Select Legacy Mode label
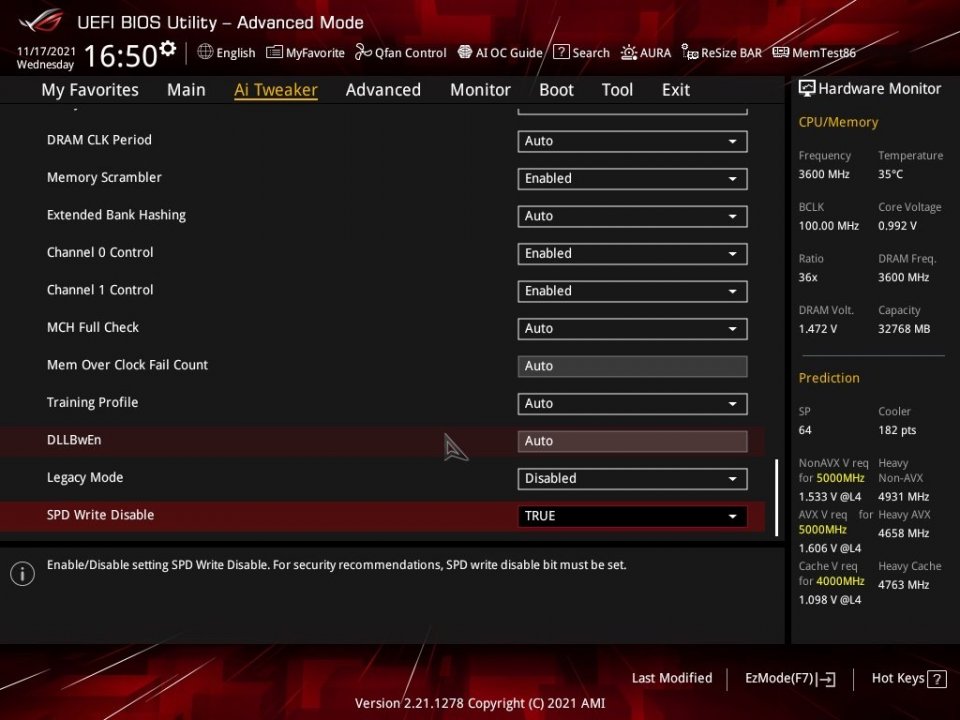Image resolution: width=960 pixels, height=720 pixels. tap(85, 478)
